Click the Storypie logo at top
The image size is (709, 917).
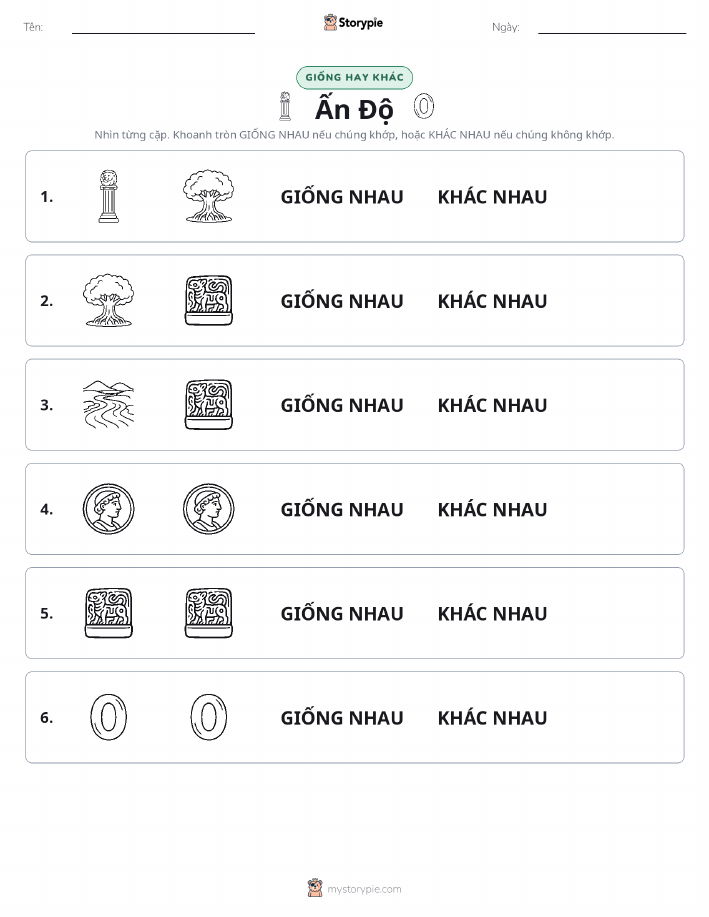[x=353, y=23]
